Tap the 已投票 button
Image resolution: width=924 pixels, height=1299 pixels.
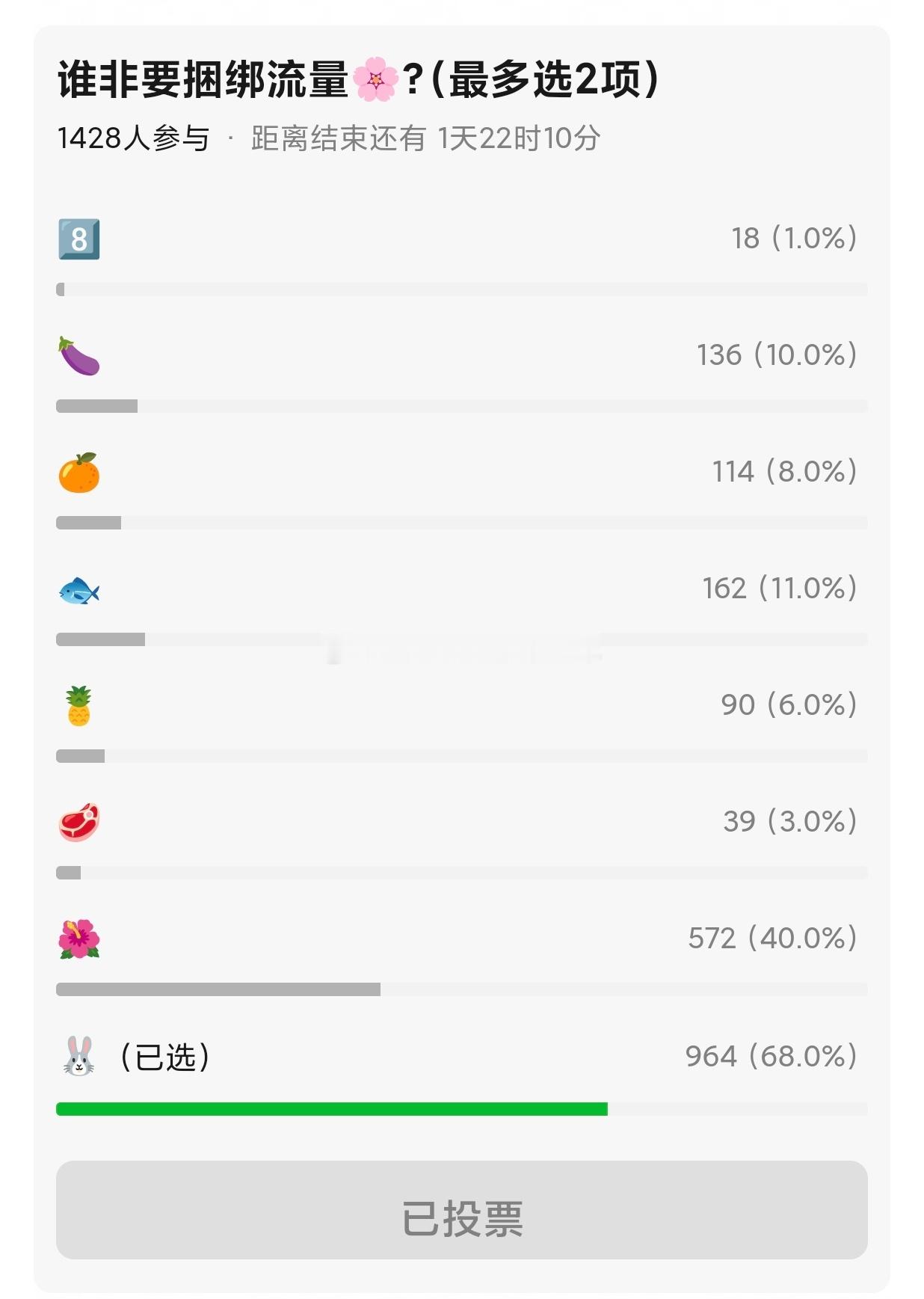click(462, 1210)
